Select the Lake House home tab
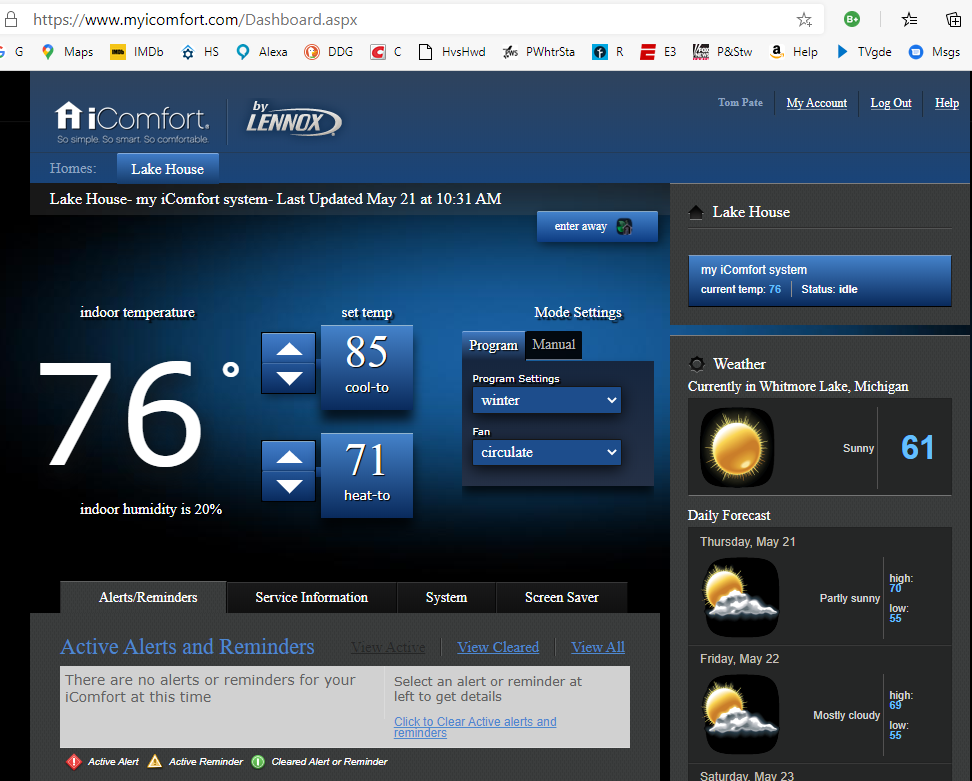 167,169
